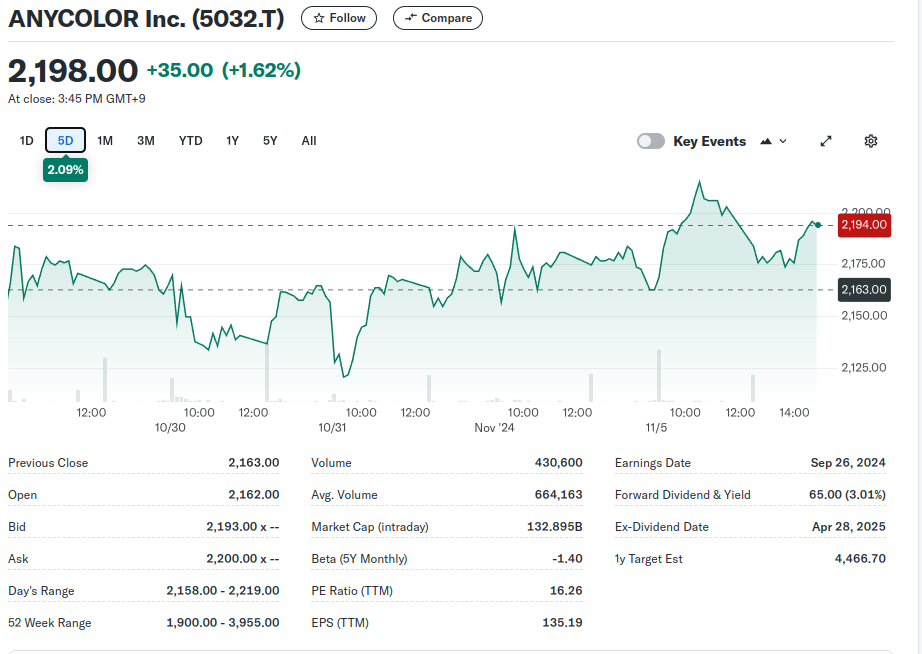Click the EPS value 135.19

point(562,622)
